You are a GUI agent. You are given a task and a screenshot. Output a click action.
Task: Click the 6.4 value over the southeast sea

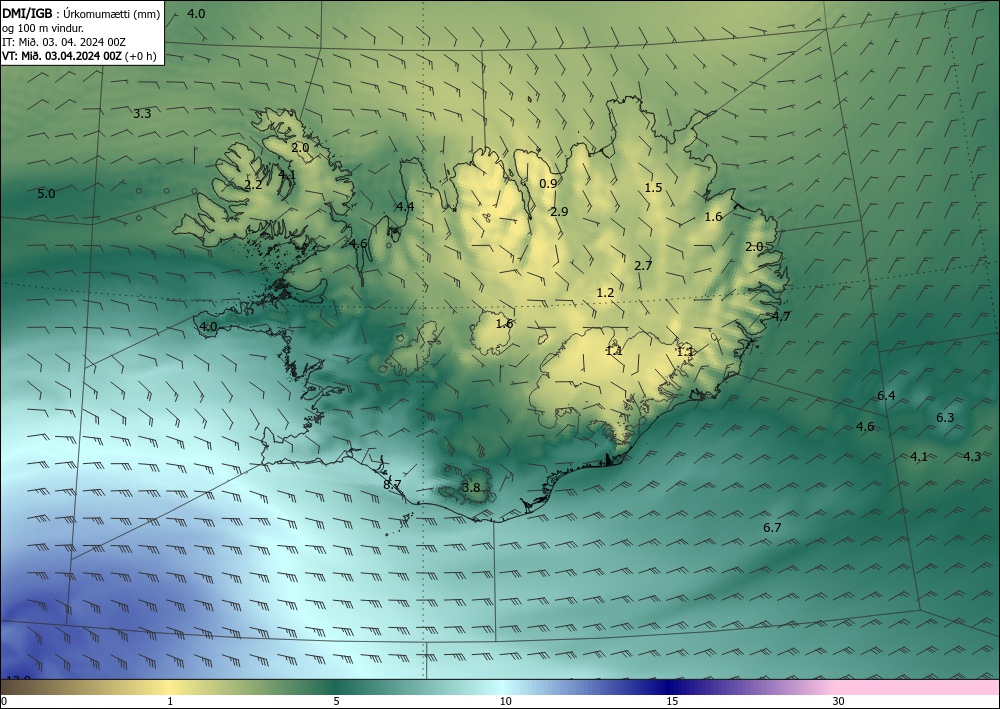(x=886, y=396)
